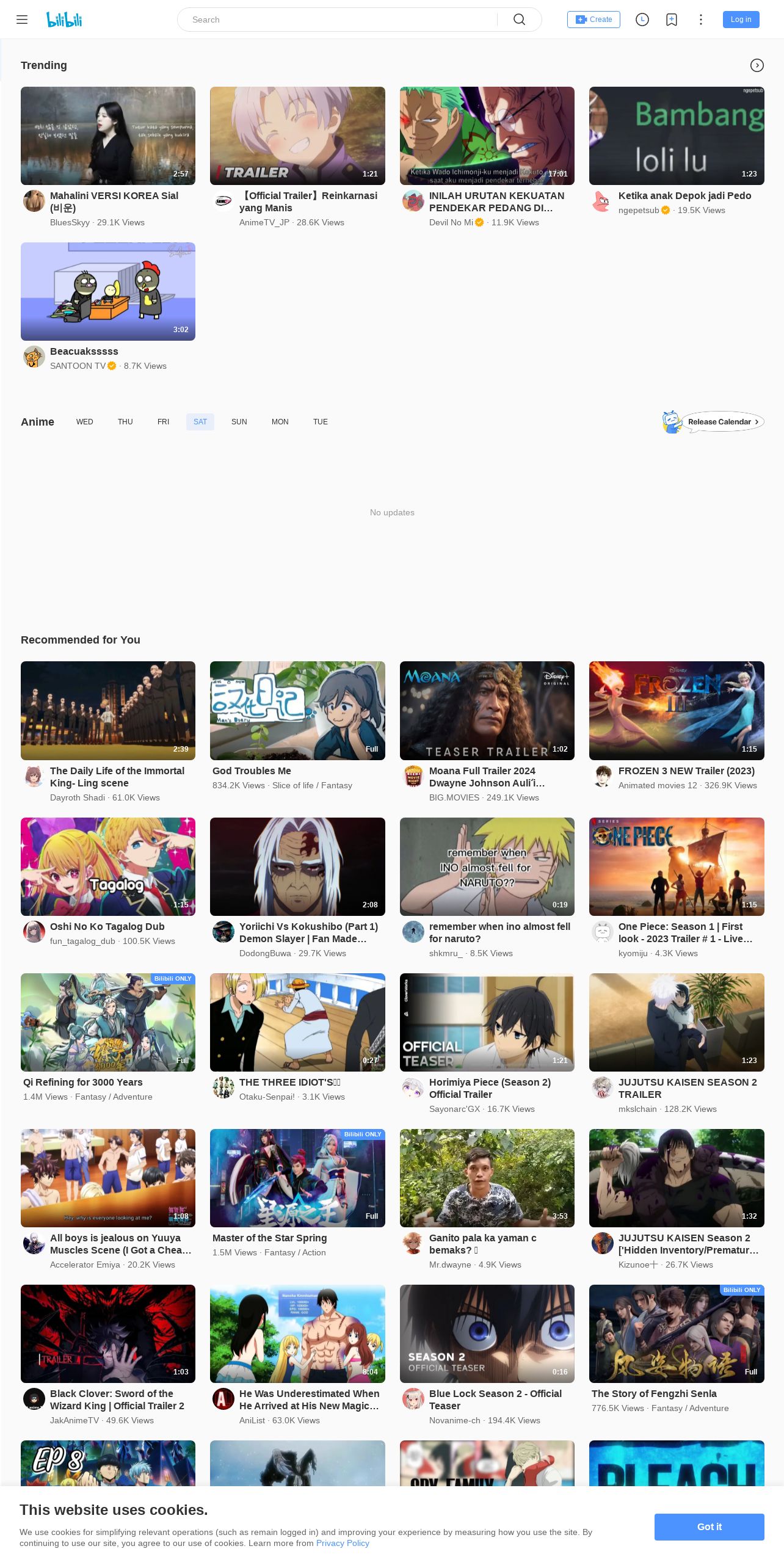Viewport: 784px width, 1568px height.
Task: Play INILAH URUTAN KEKUATAN PENDEKAR thumbnail
Action: 487,136
